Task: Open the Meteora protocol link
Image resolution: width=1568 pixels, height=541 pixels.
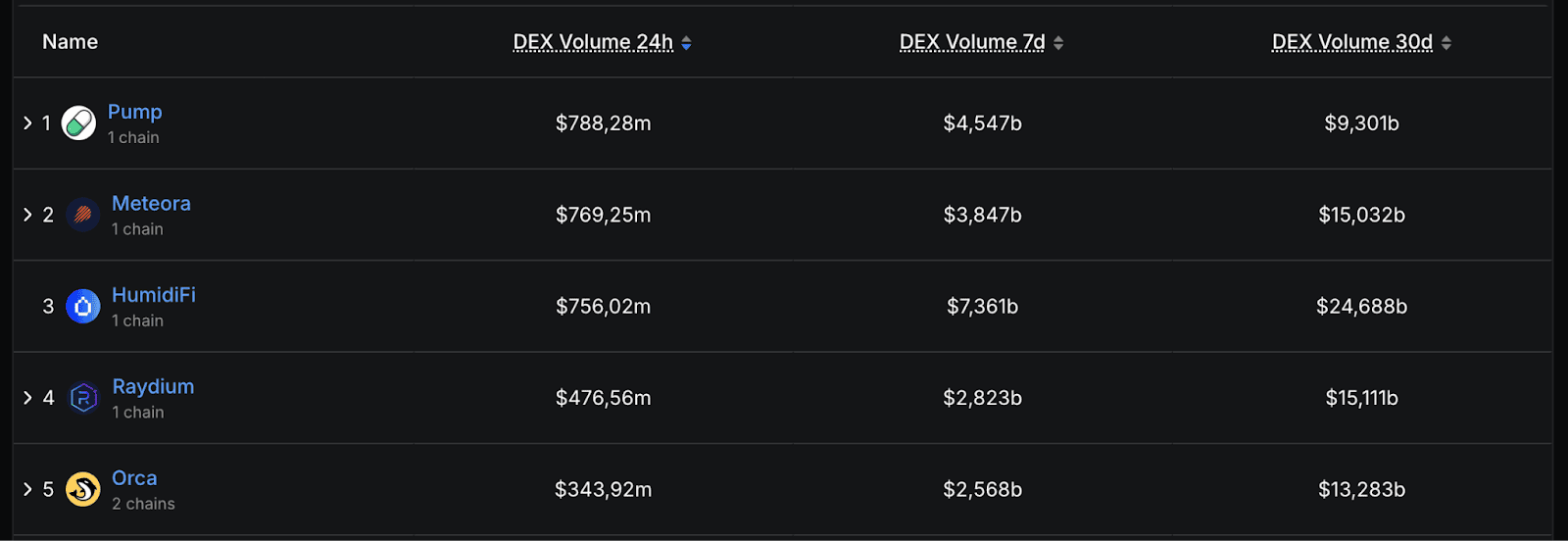Action: (x=151, y=203)
